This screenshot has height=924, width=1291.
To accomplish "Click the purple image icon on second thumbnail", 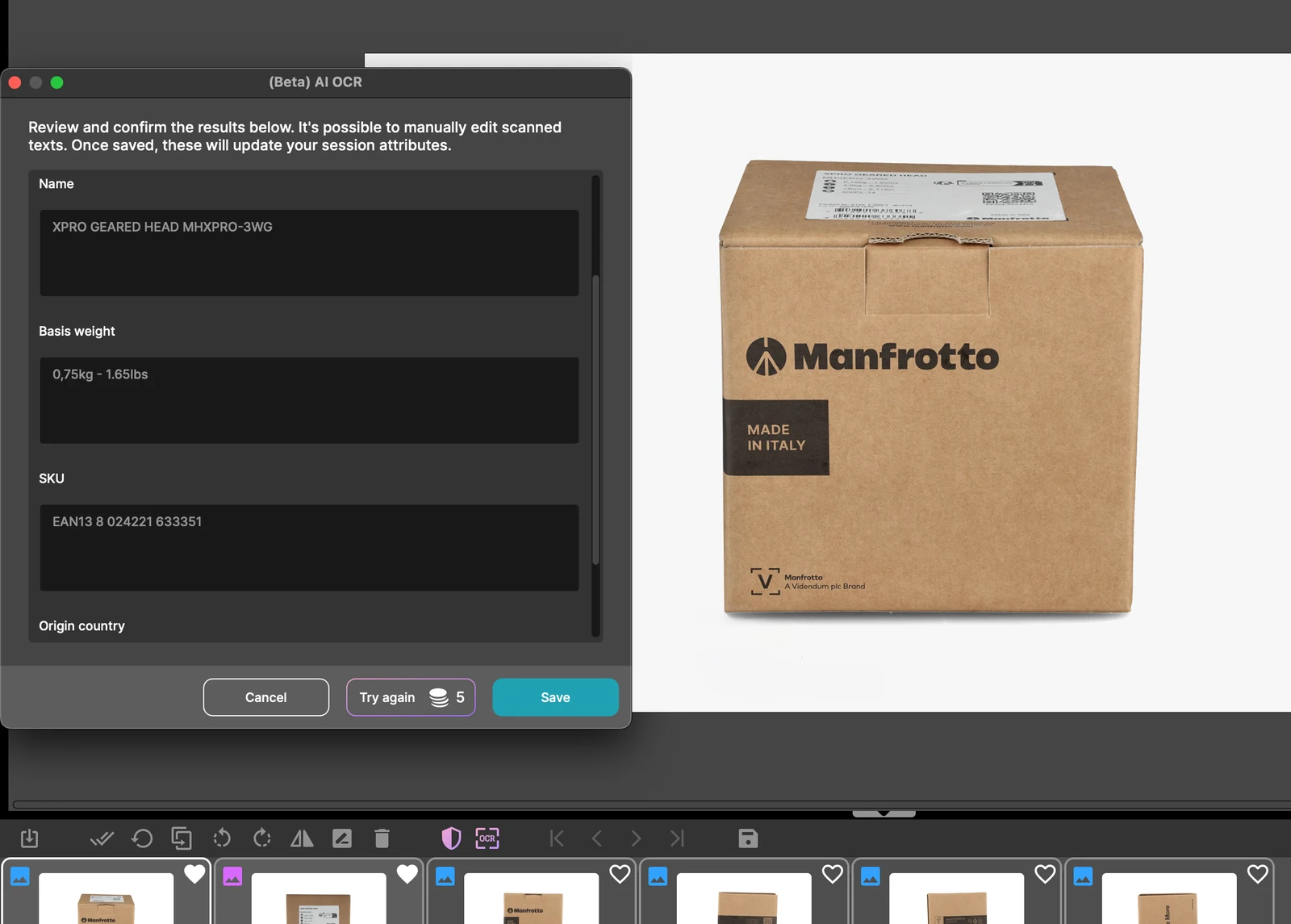I will point(232,876).
